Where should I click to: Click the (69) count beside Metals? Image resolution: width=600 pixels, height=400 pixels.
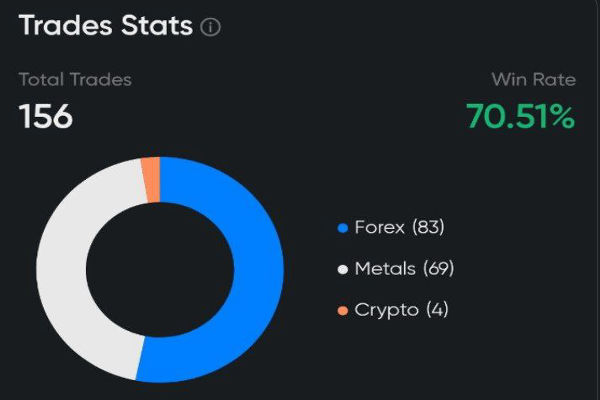pyautogui.click(x=439, y=268)
